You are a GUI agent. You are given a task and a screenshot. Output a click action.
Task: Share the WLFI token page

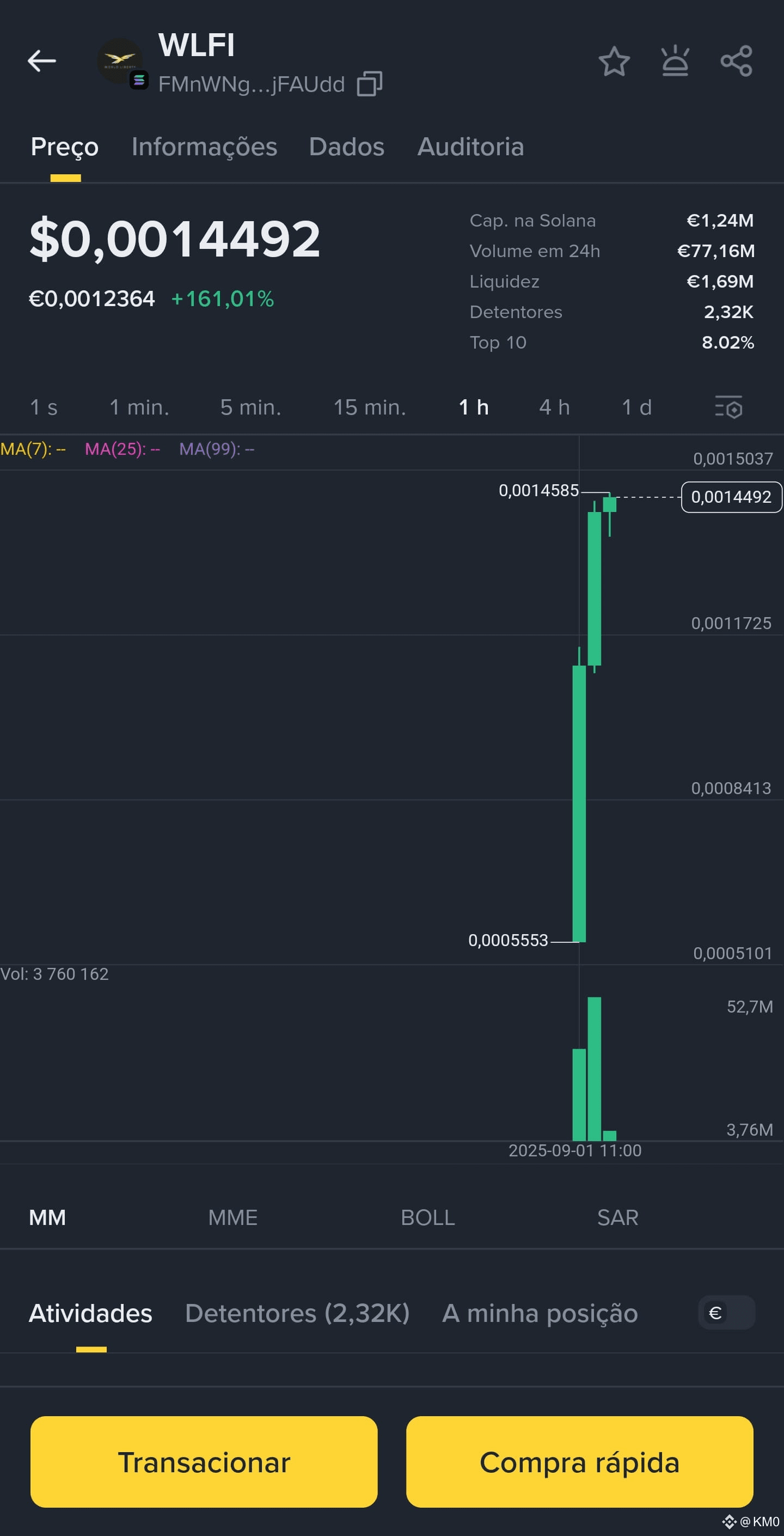(736, 61)
